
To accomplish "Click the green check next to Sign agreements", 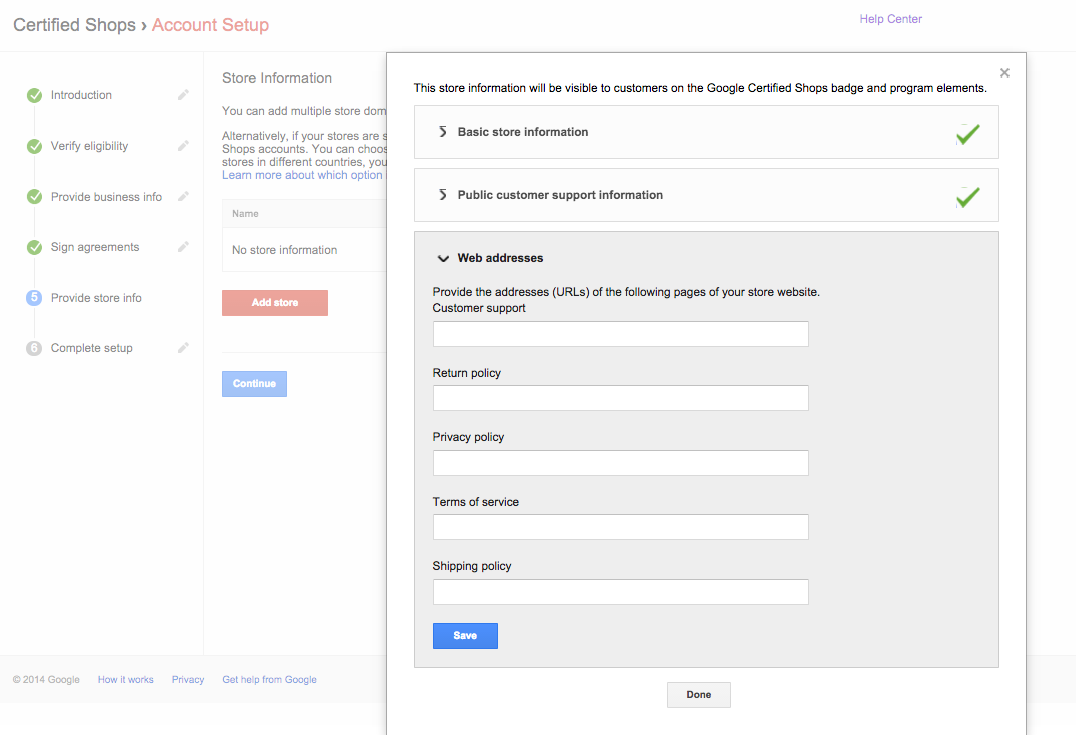I will pyautogui.click(x=34, y=247).
